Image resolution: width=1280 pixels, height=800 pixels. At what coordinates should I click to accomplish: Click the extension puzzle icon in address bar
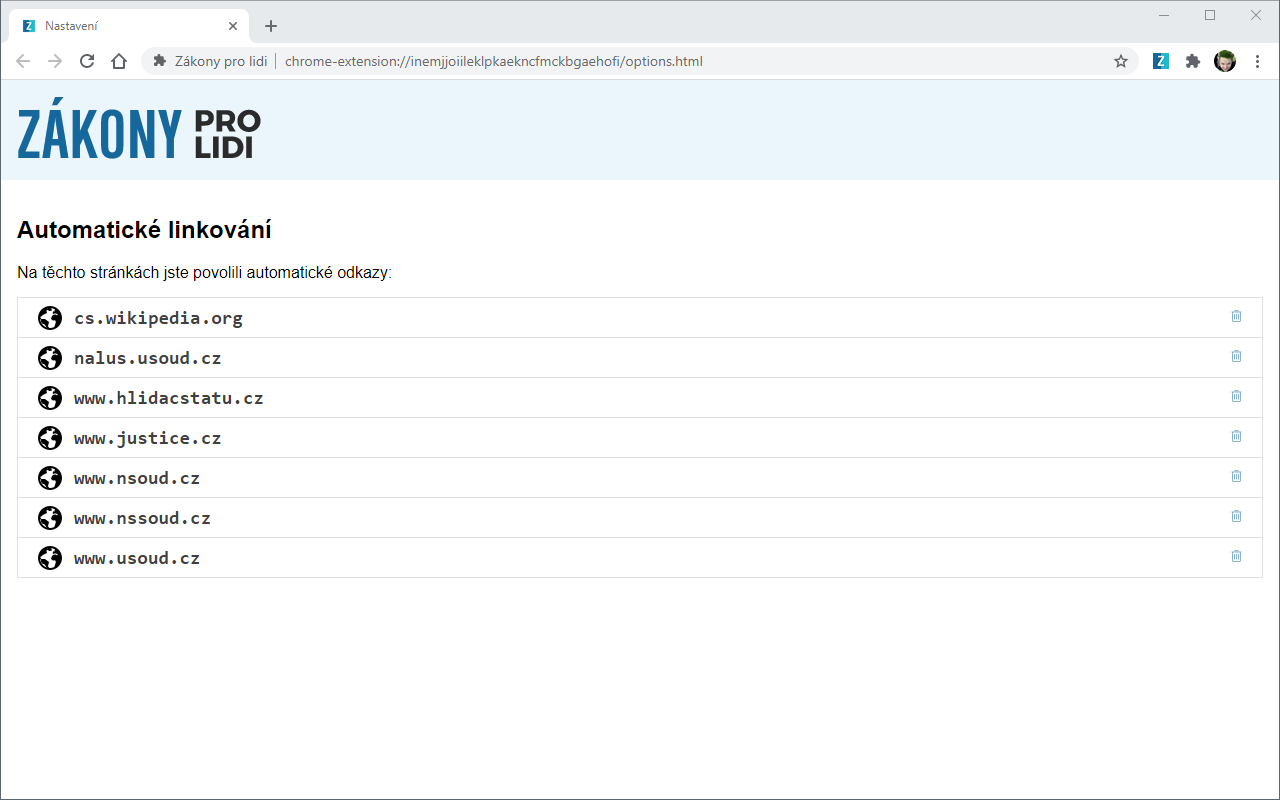pos(160,61)
